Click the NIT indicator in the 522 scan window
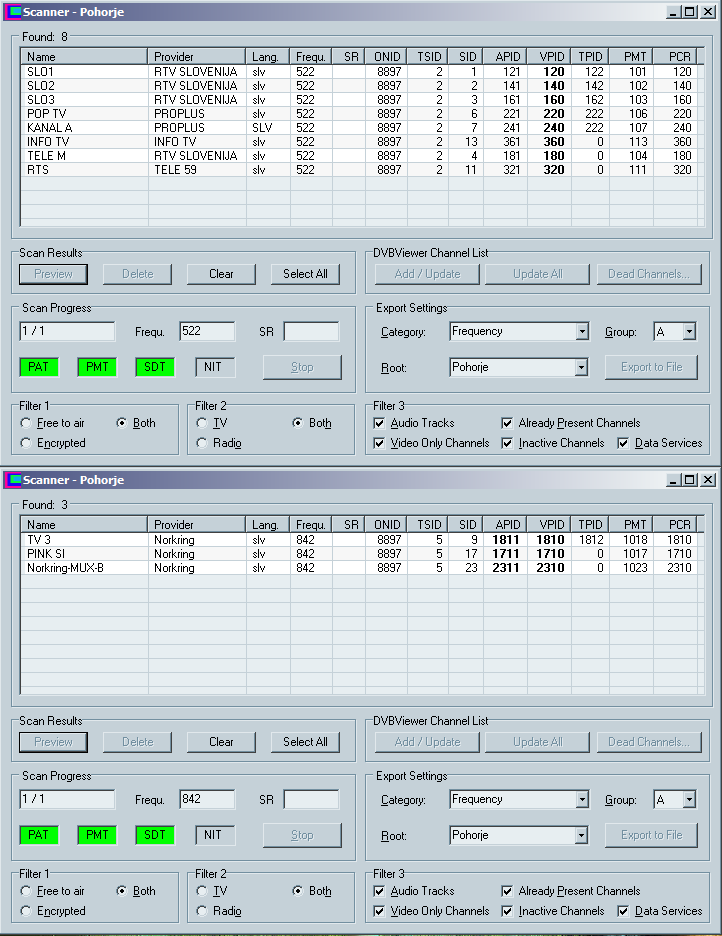 pos(214,367)
